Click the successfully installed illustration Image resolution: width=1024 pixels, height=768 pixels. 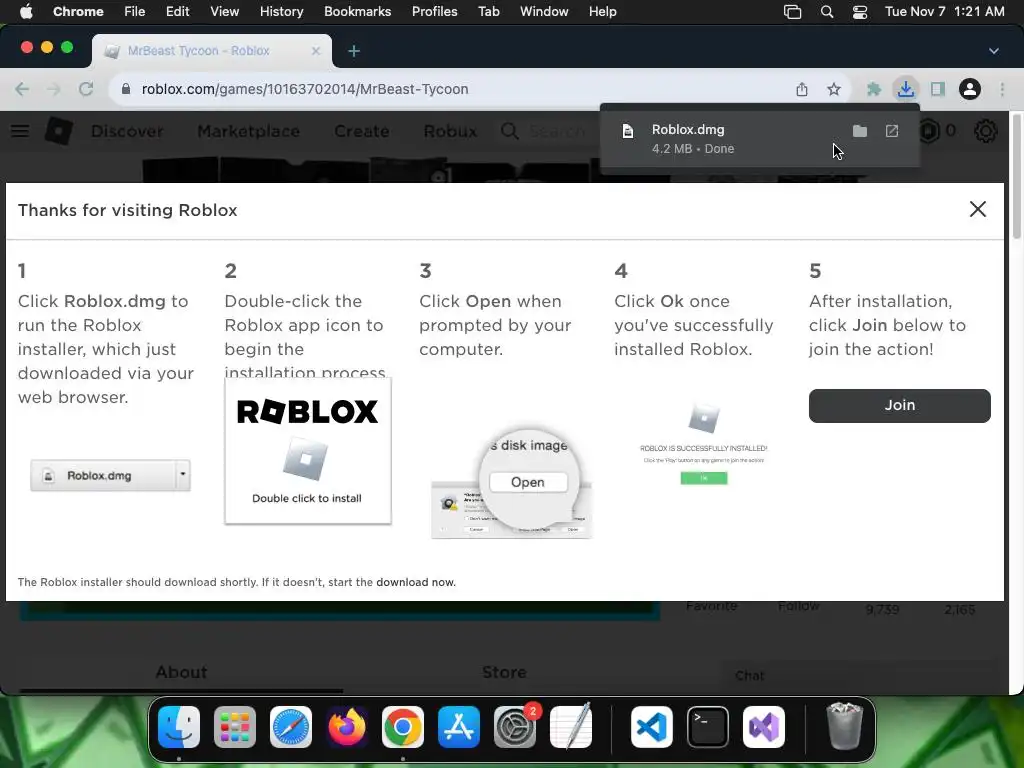[x=703, y=444]
